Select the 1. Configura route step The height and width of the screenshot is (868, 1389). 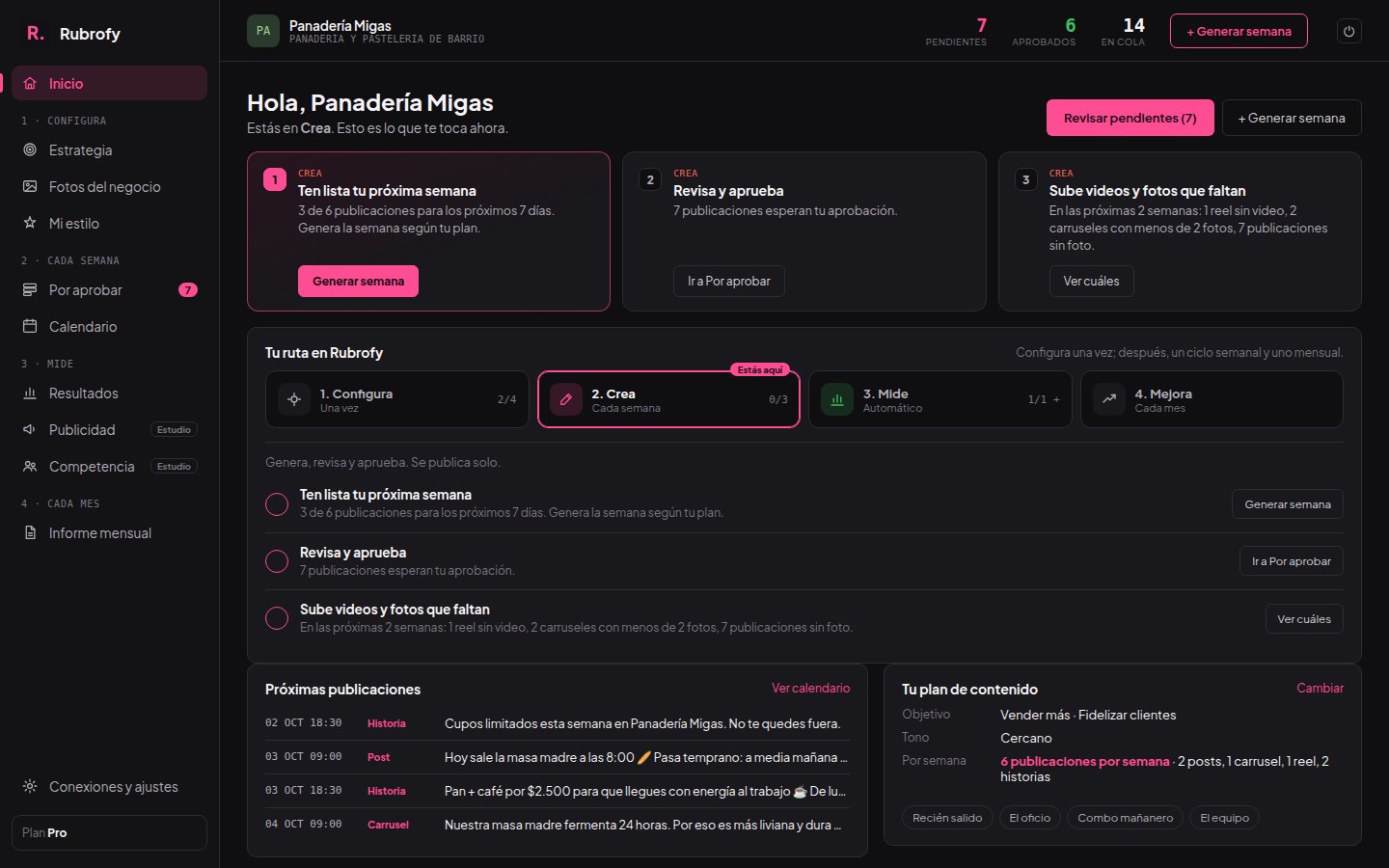397,399
